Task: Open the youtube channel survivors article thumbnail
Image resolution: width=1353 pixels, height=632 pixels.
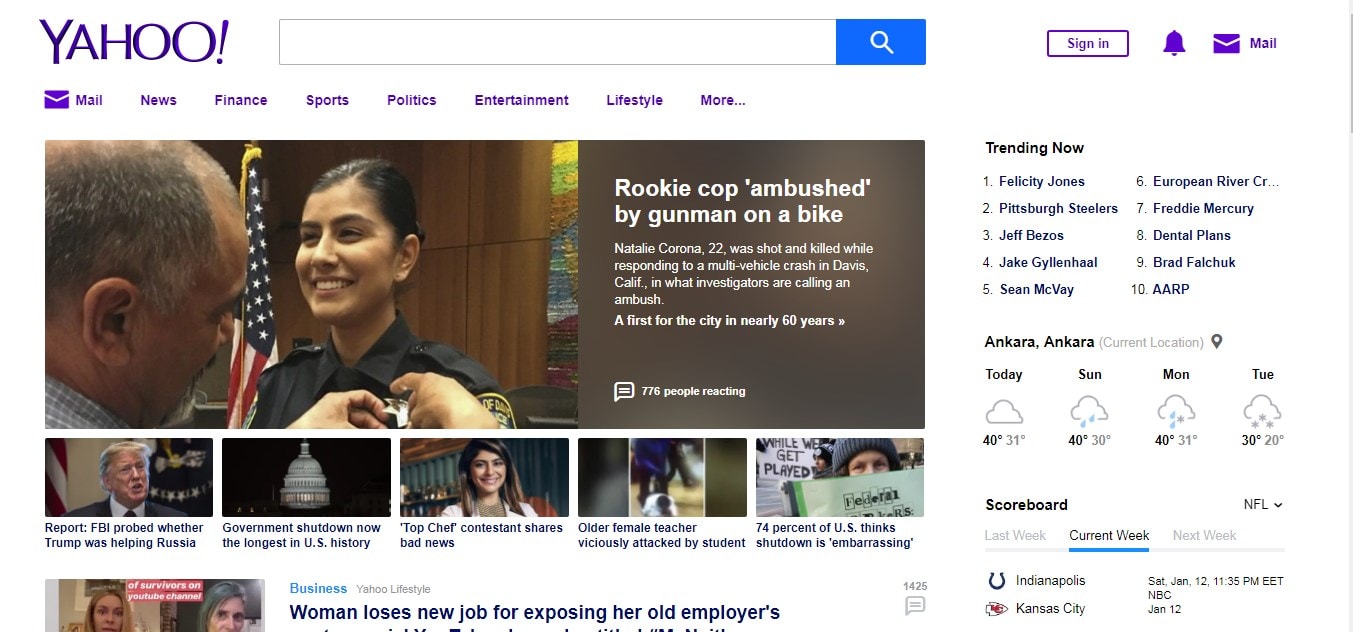Action: tap(155, 605)
